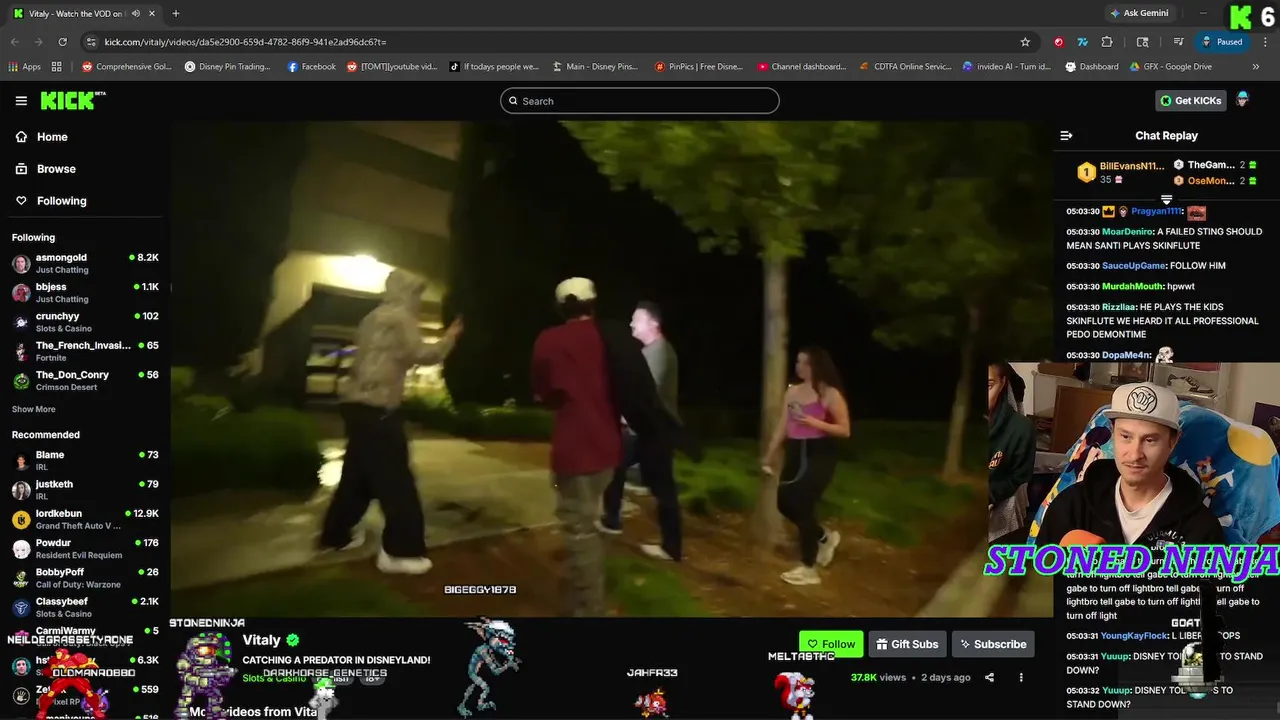
Task: Click username MoarDeniro in chat replay
Action: click(1127, 232)
